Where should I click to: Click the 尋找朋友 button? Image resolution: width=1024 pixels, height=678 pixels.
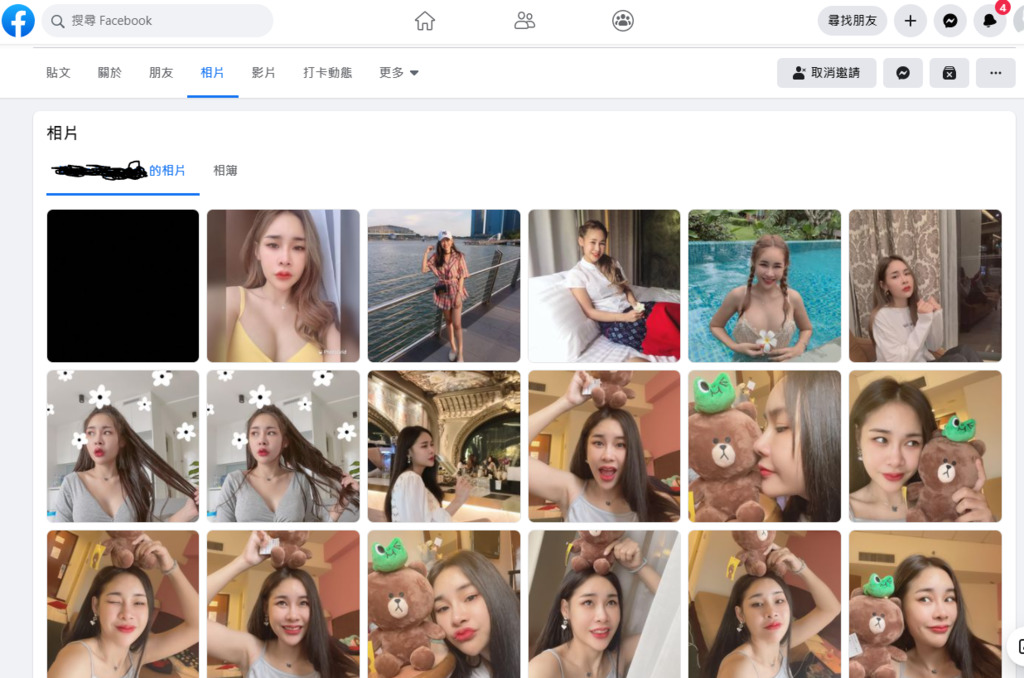(x=852, y=21)
